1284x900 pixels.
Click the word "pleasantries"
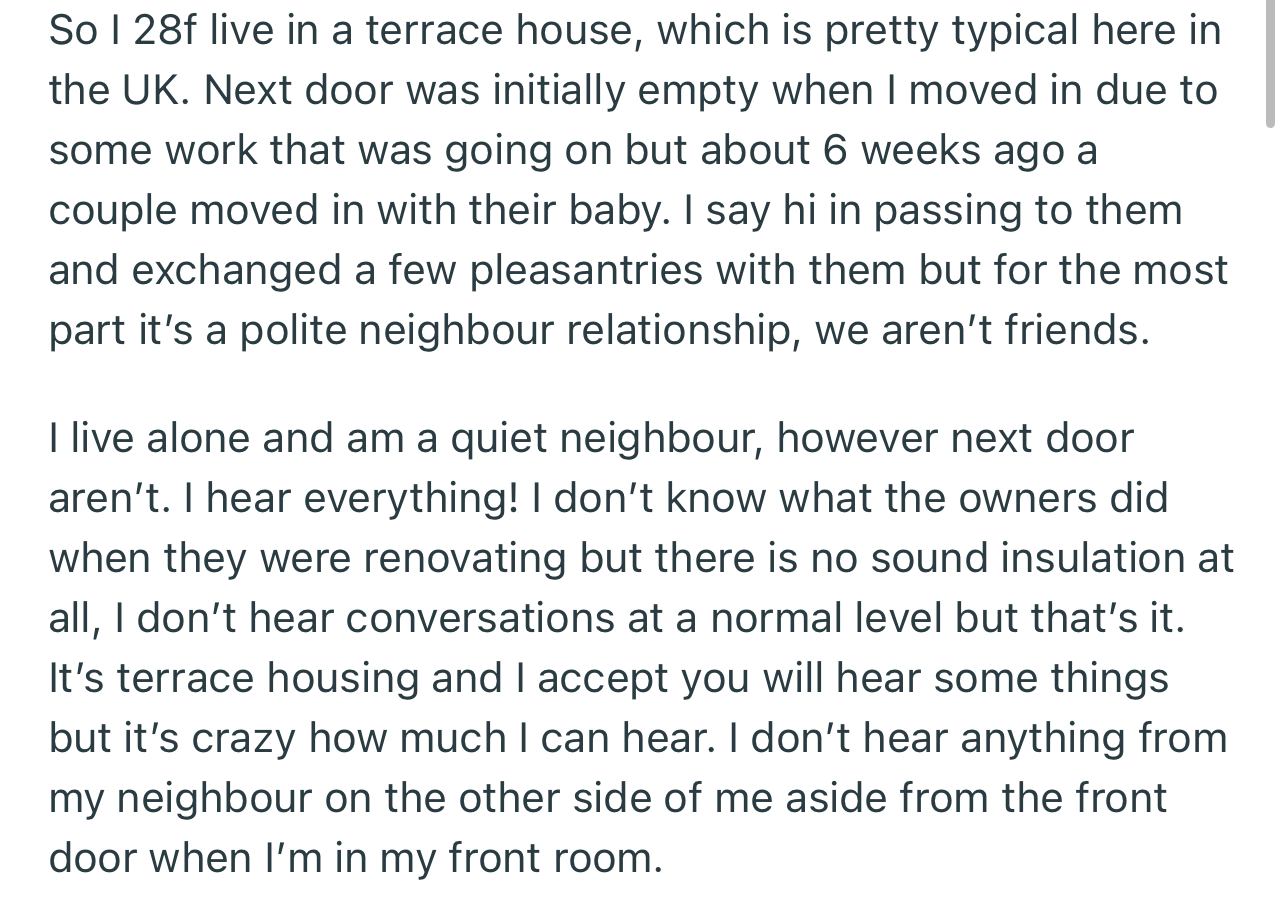[587, 271]
